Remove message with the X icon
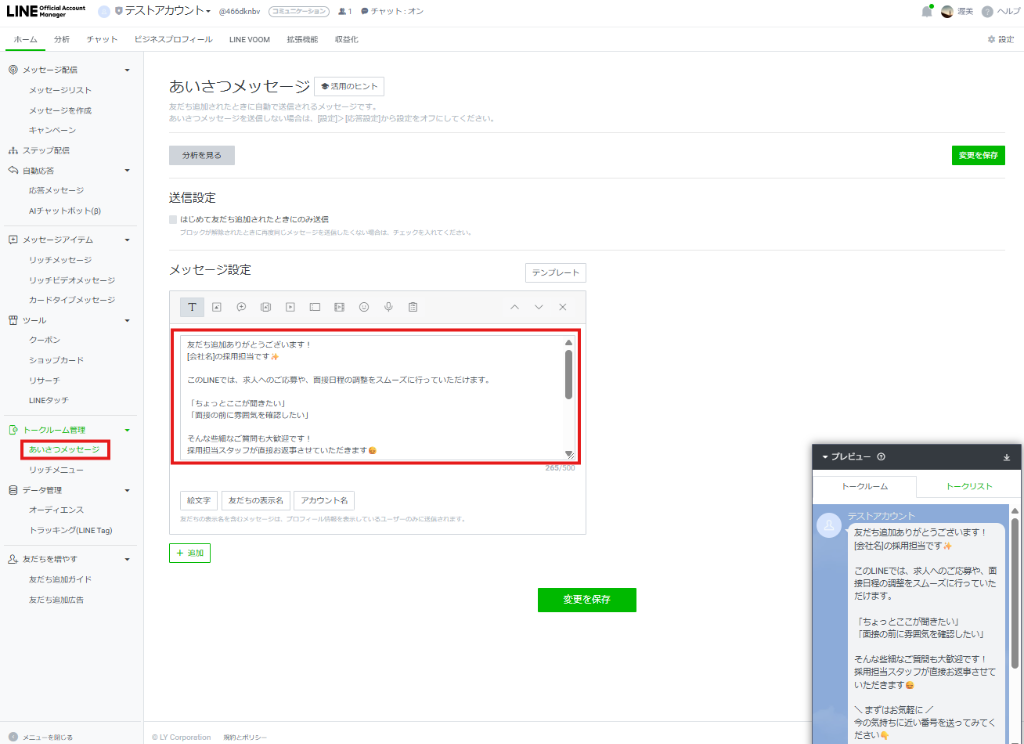Screen dimensions: 1024x744 pyautogui.click(x=562, y=307)
